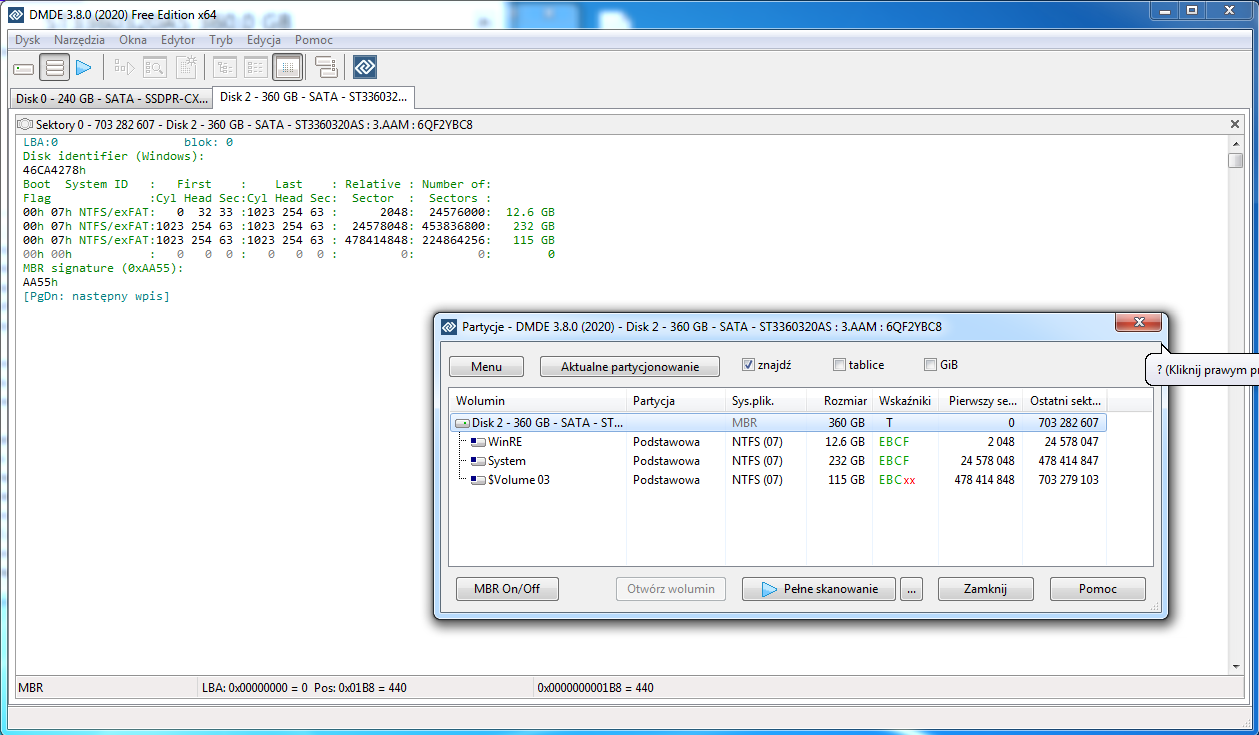The width and height of the screenshot is (1259, 735).
Task: Click the editor scrollbar up arrow
Action: [1236, 143]
